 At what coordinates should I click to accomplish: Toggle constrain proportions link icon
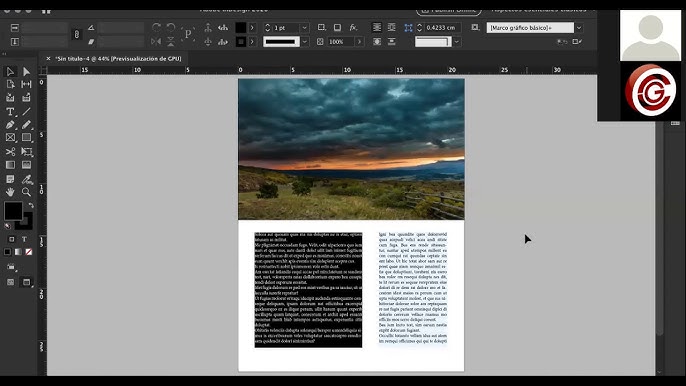click(77, 34)
